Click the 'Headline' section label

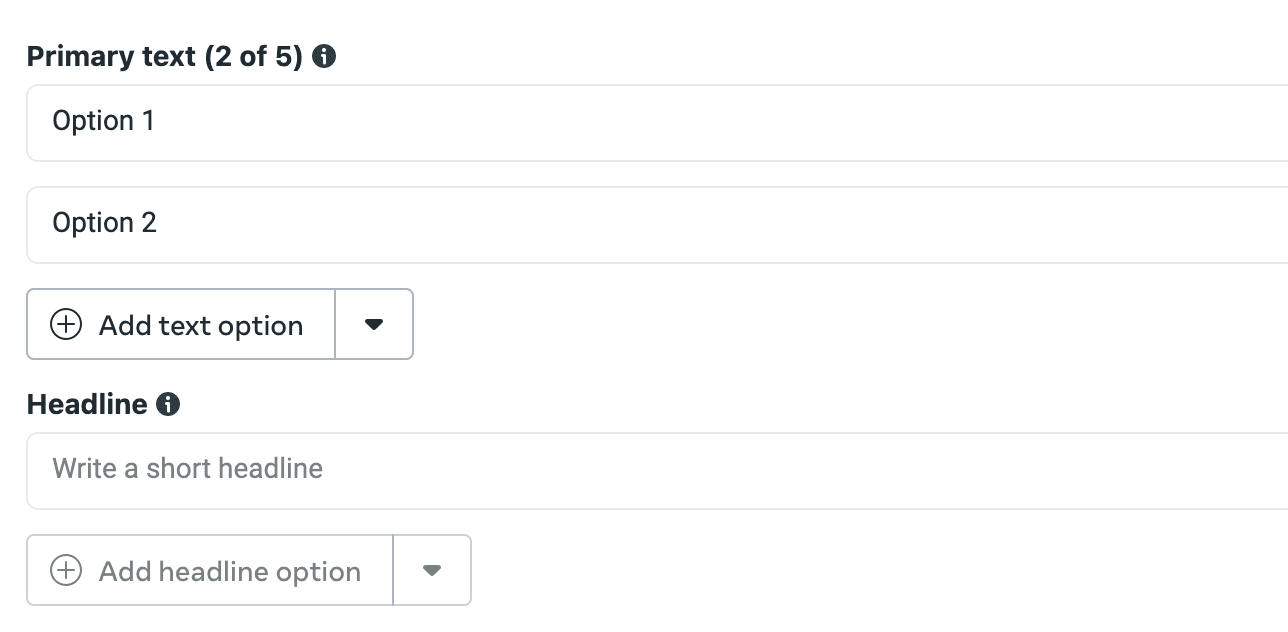(x=87, y=405)
